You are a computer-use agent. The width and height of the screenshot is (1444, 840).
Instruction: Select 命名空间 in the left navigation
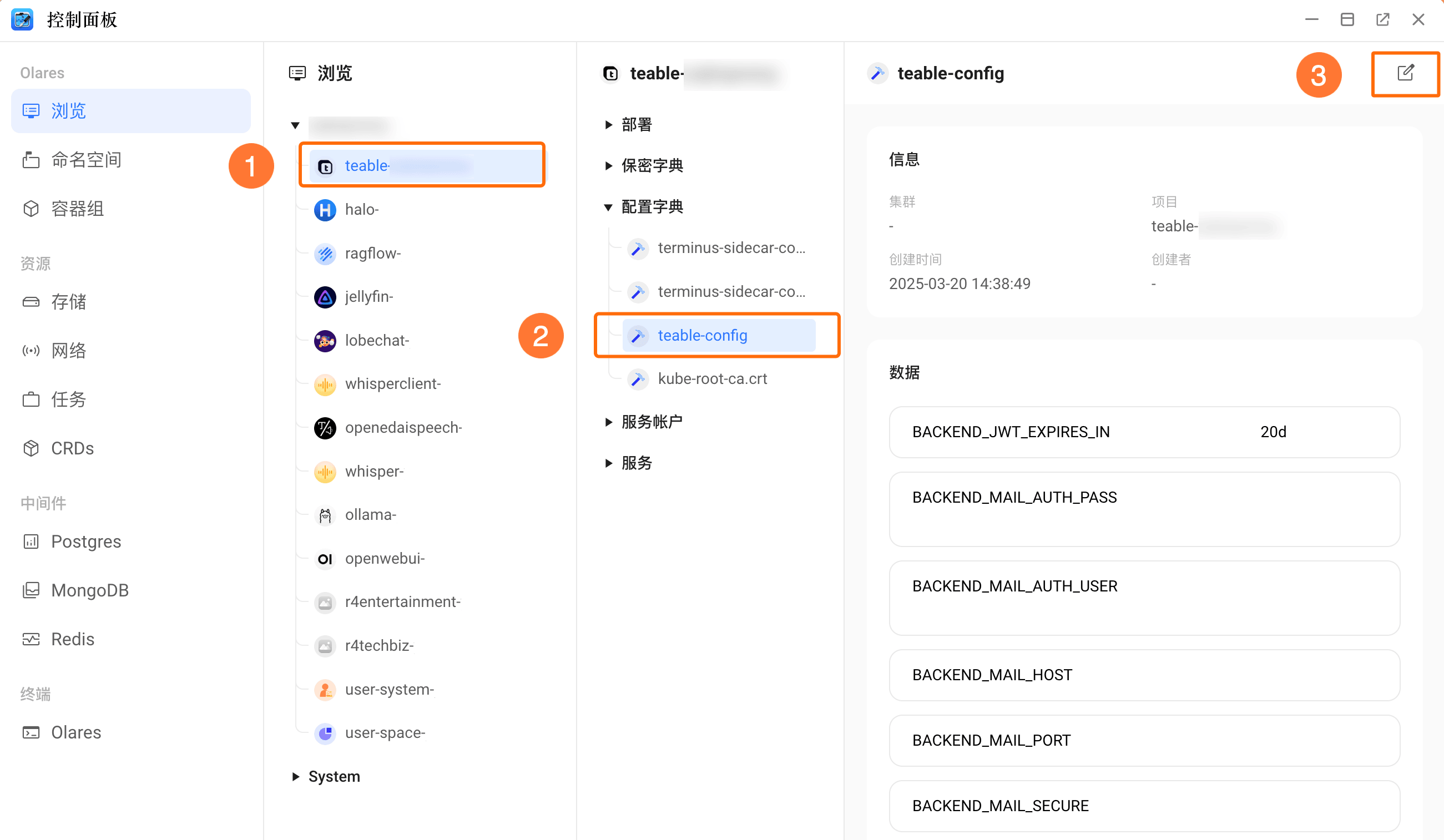coord(86,159)
